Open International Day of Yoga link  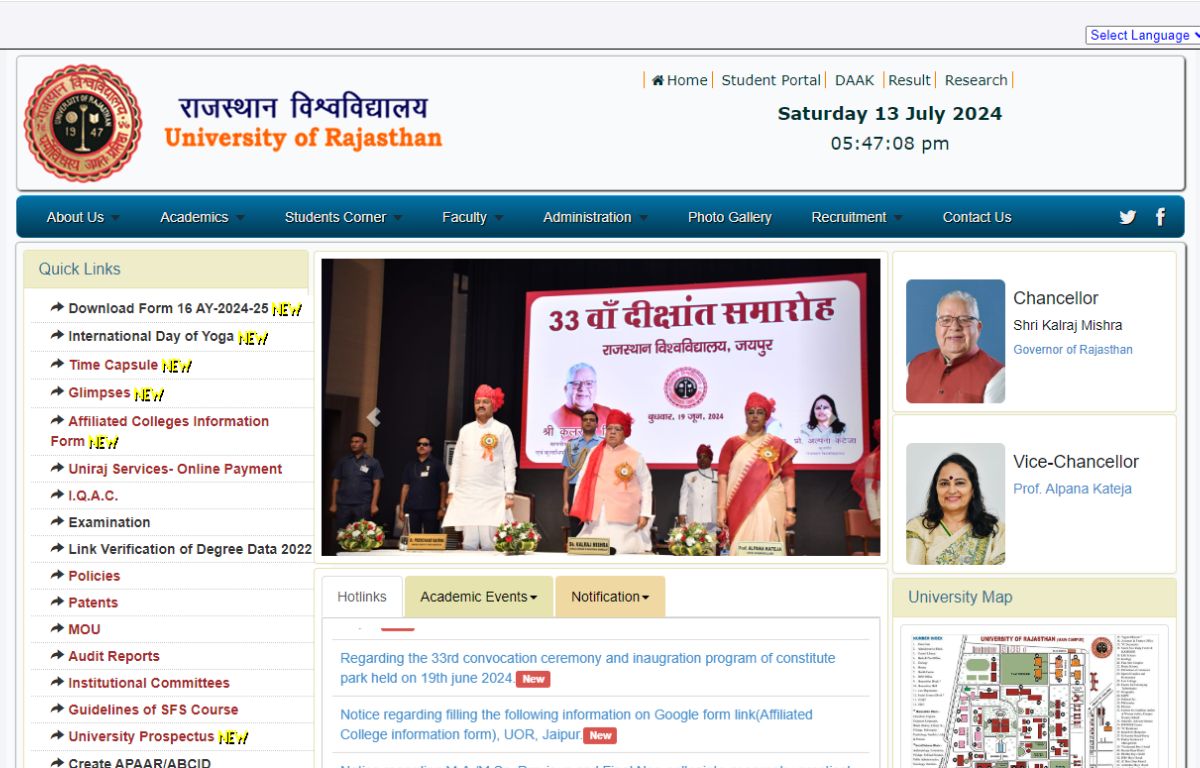(151, 336)
